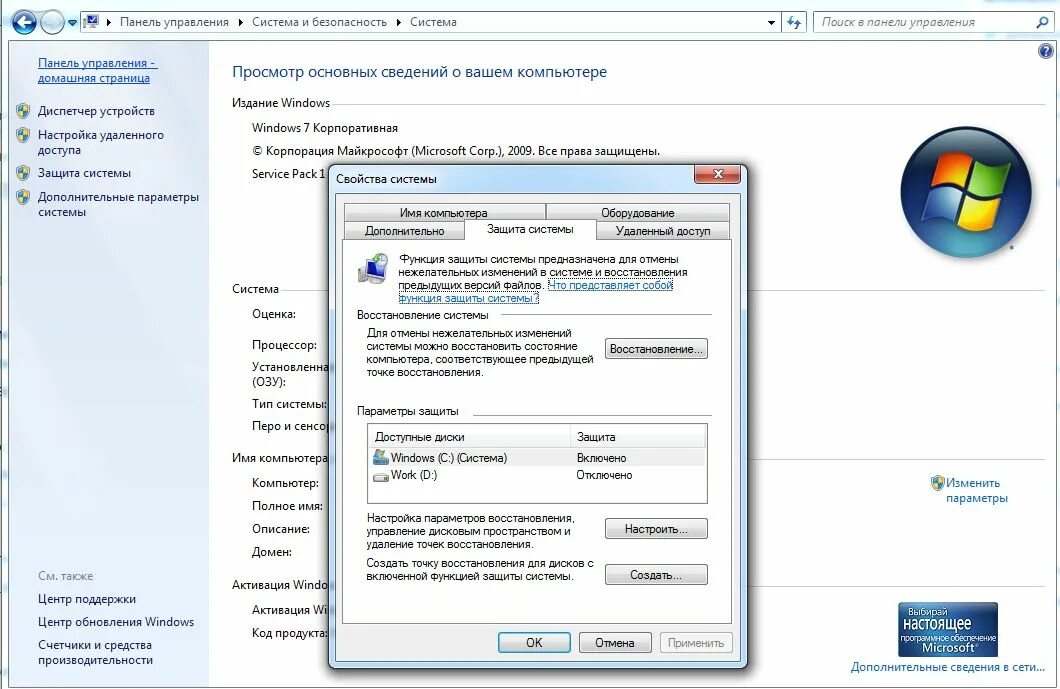Select the Защита системы tab
Screen dimensions: 1060x689
pyautogui.click(x=530, y=229)
